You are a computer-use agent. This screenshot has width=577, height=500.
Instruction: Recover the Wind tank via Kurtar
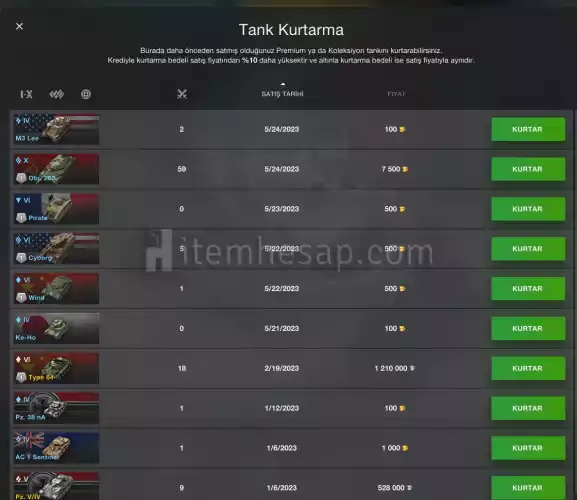coord(528,288)
